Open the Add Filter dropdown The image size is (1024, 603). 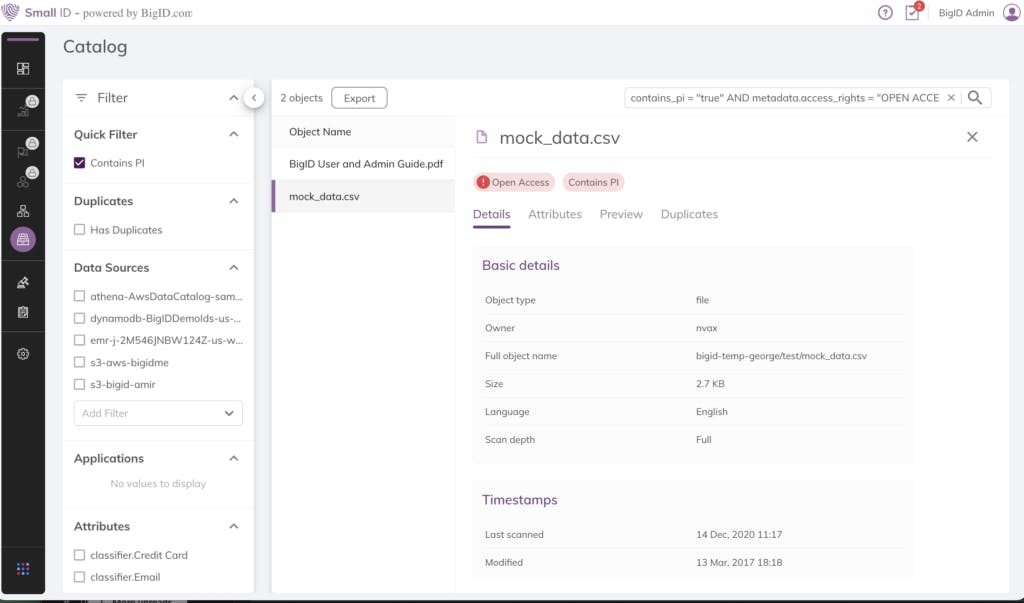coord(158,413)
